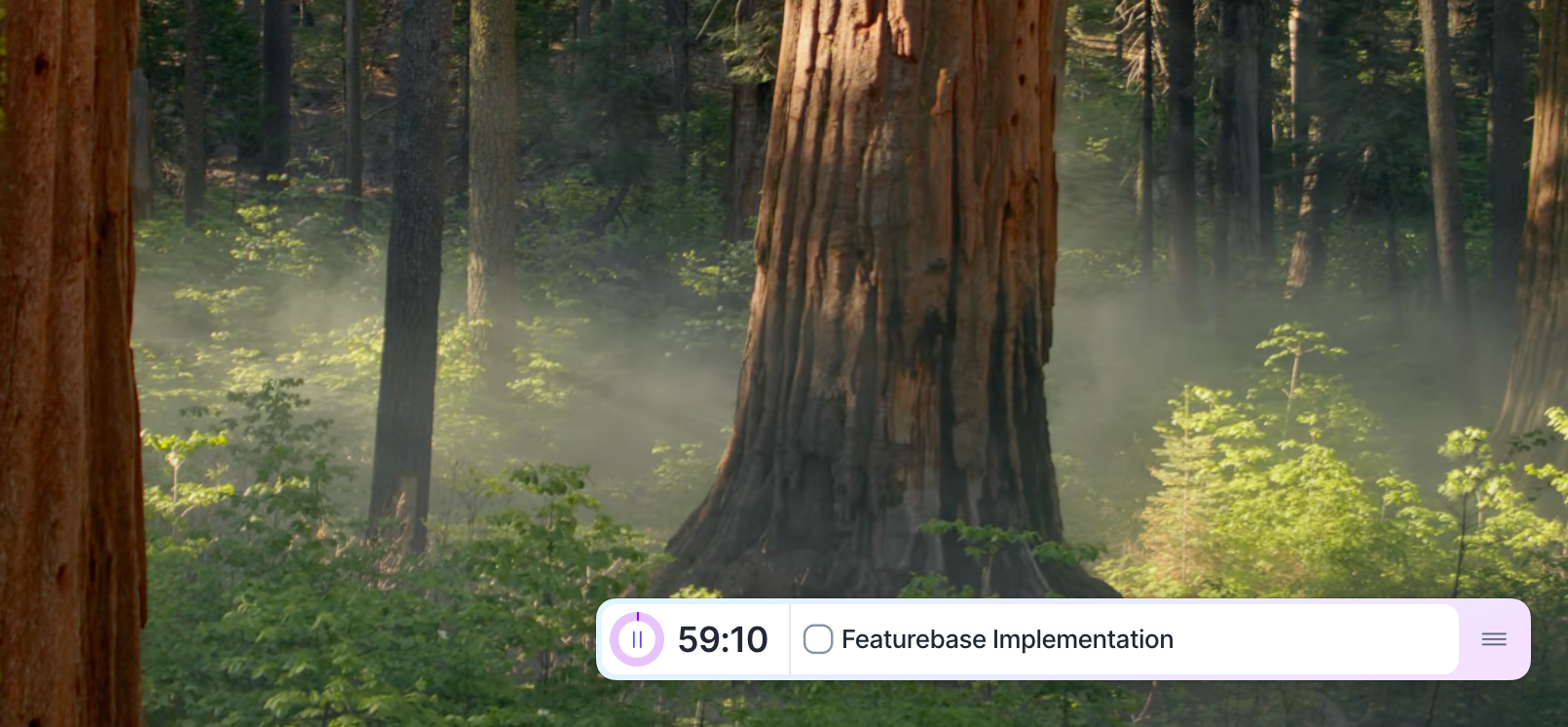
Task: Click the word "Featurebase" in the task name
Action: click(914, 639)
